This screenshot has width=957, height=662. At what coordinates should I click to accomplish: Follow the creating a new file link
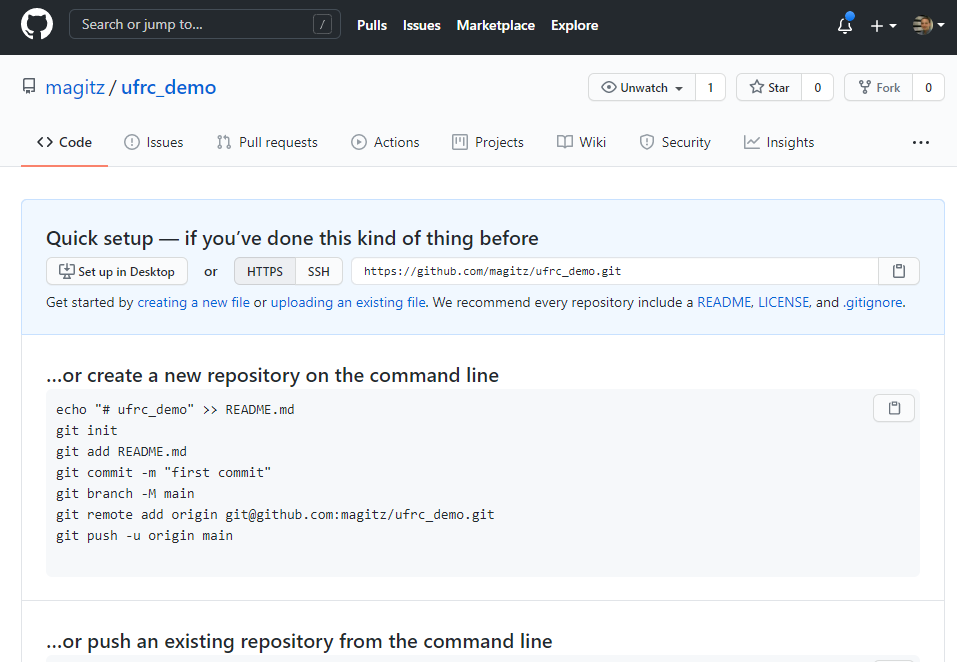pos(193,302)
